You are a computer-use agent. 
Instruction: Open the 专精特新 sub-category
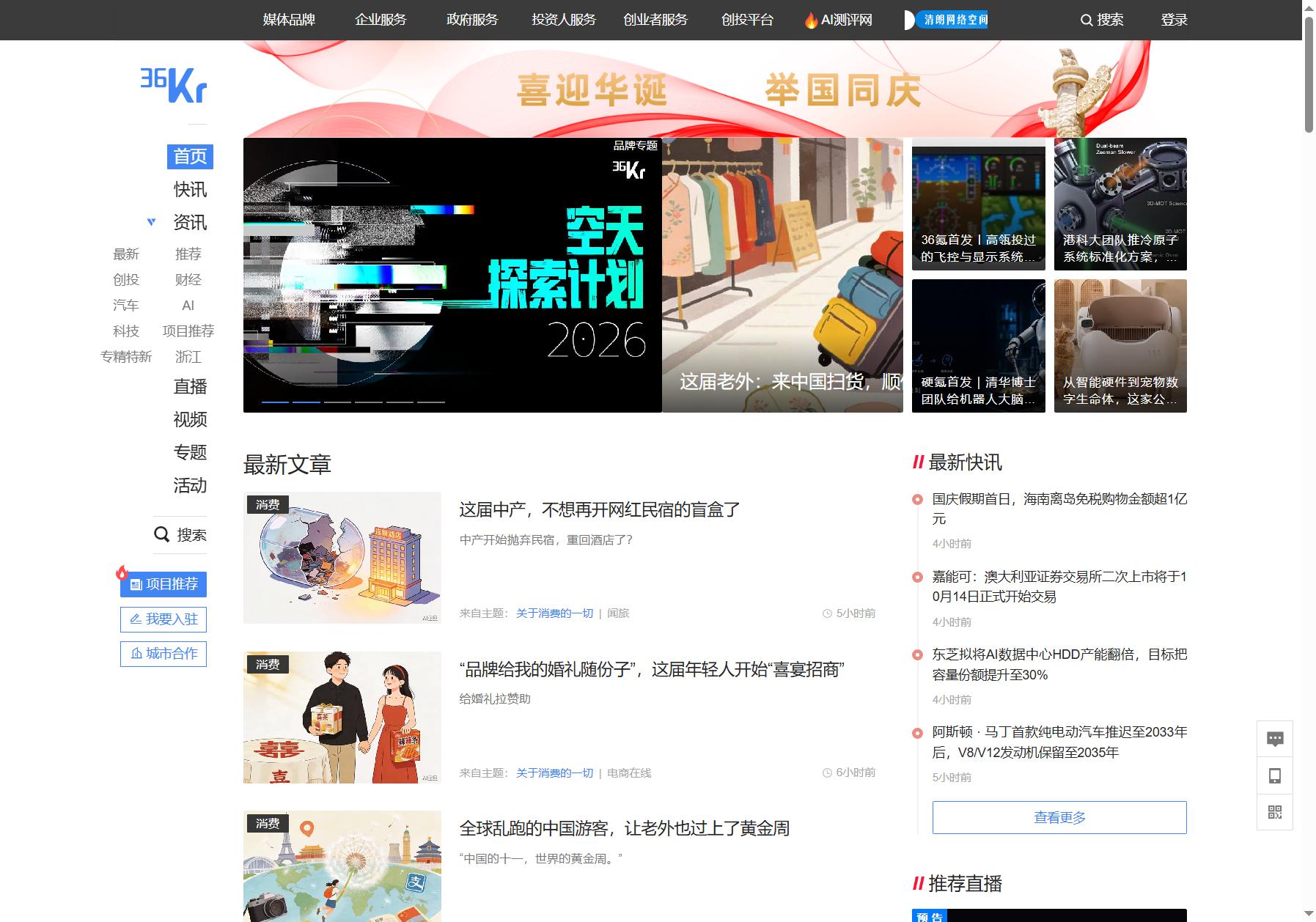click(126, 356)
